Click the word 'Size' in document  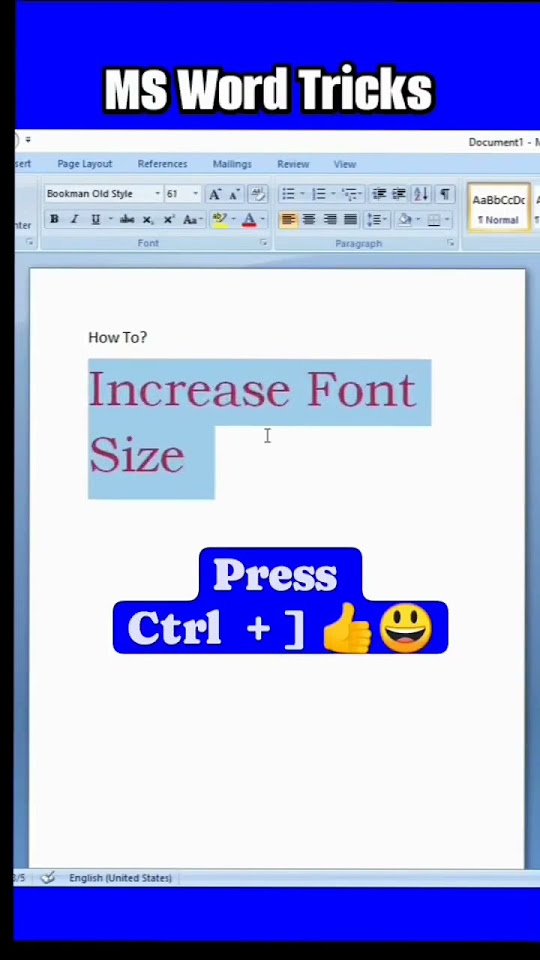point(137,455)
